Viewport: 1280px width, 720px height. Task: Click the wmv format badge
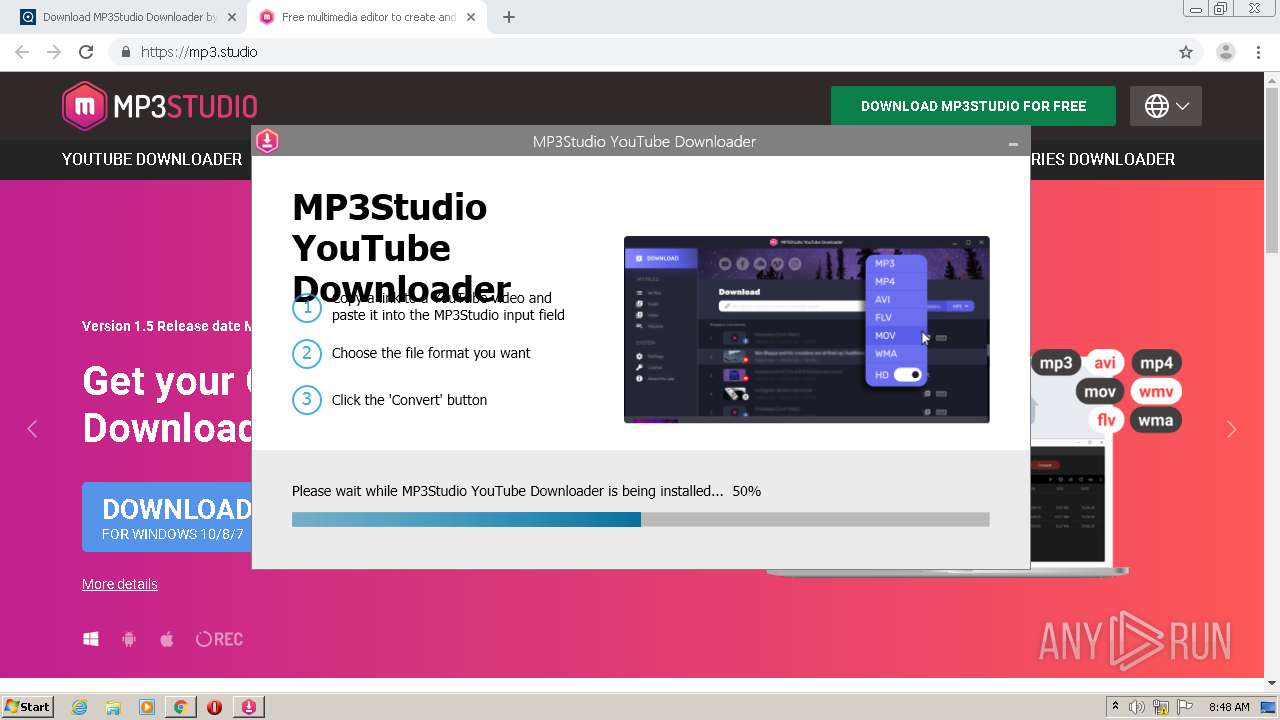coord(1157,391)
